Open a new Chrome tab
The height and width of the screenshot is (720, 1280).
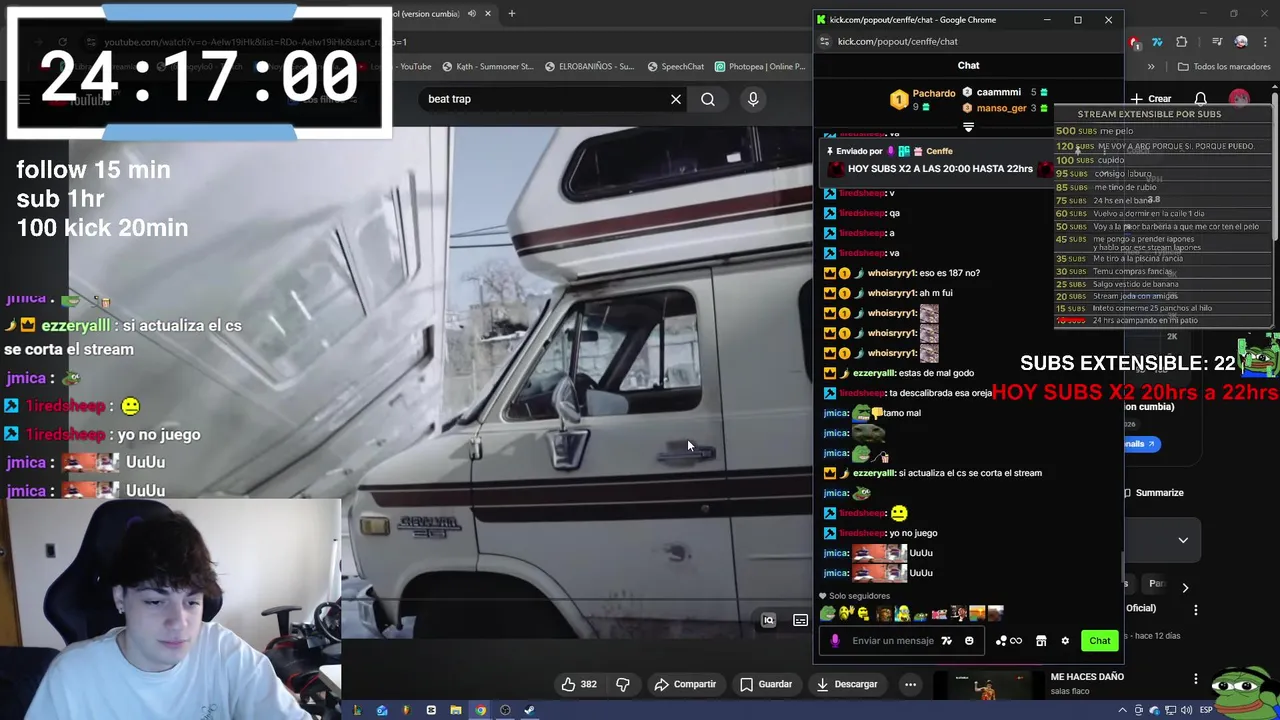click(511, 14)
